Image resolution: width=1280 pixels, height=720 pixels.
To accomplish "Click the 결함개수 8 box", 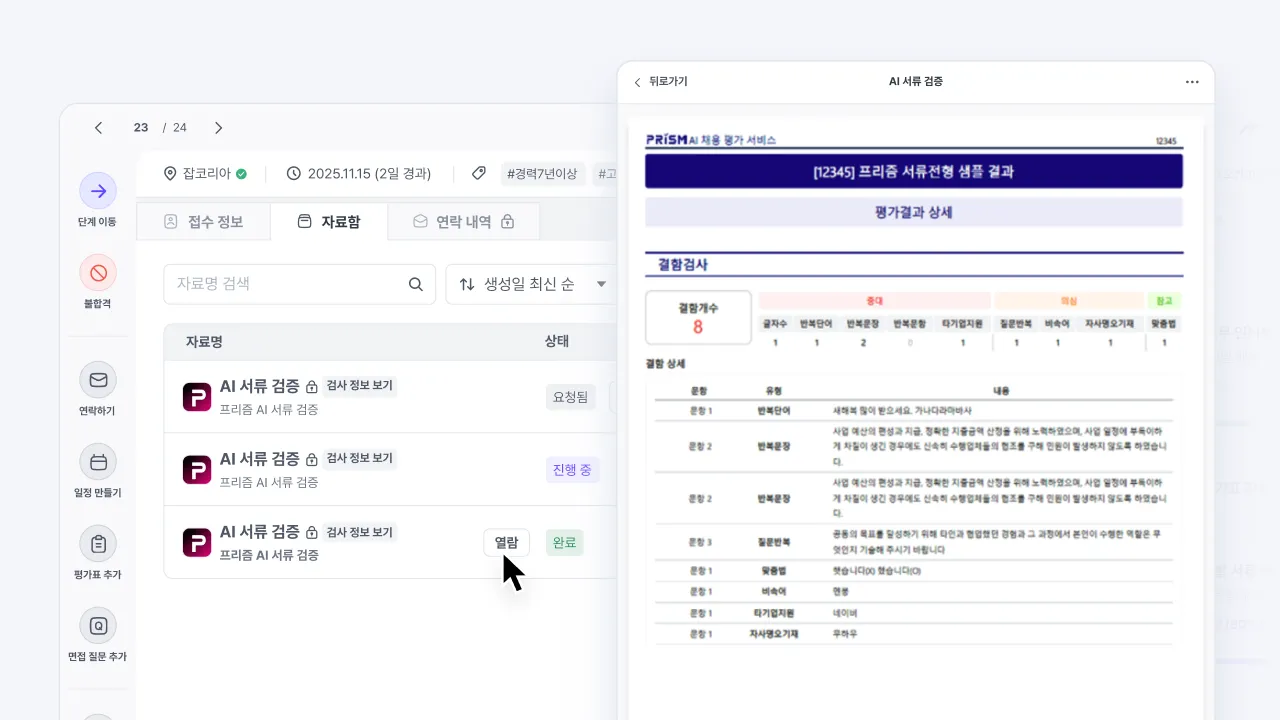I will point(698,318).
